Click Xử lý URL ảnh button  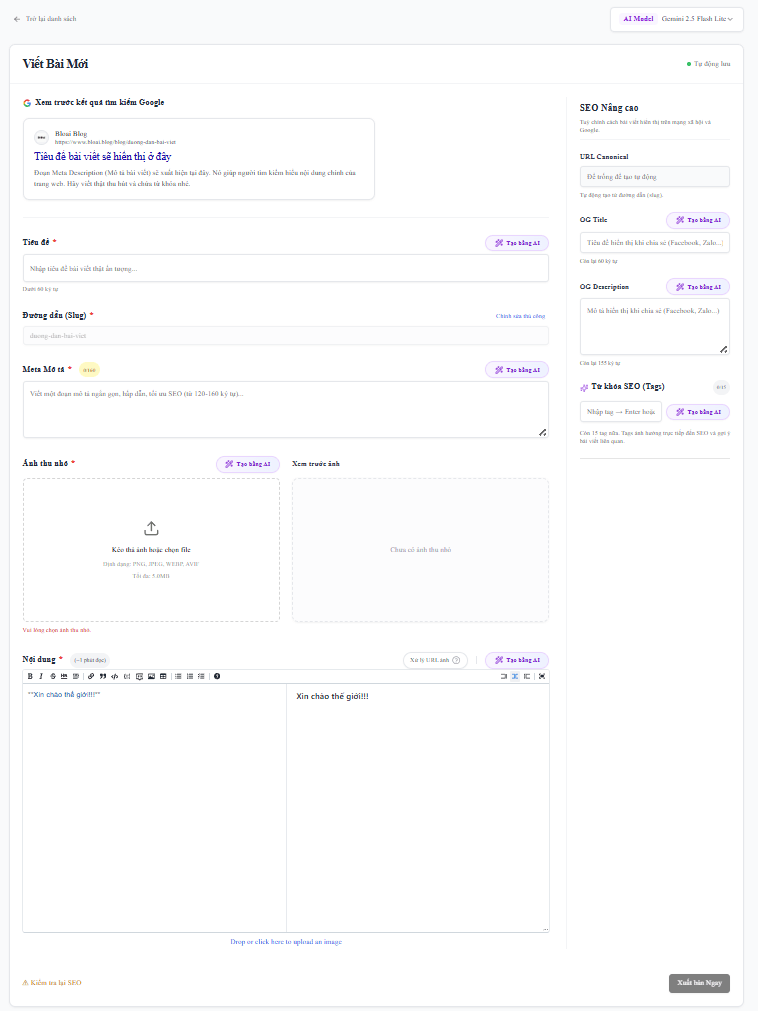[435, 660]
